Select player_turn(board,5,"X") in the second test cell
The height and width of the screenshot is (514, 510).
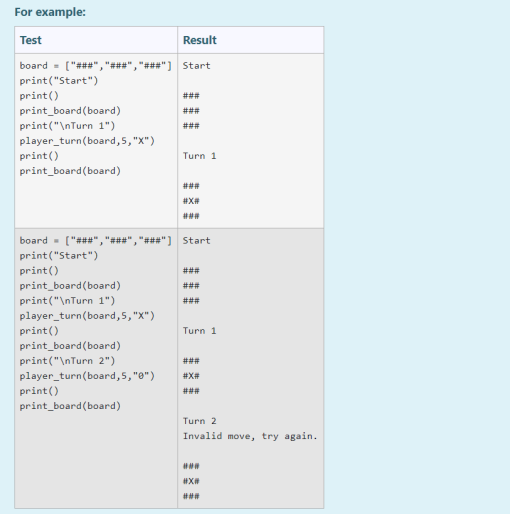coord(87,316)
